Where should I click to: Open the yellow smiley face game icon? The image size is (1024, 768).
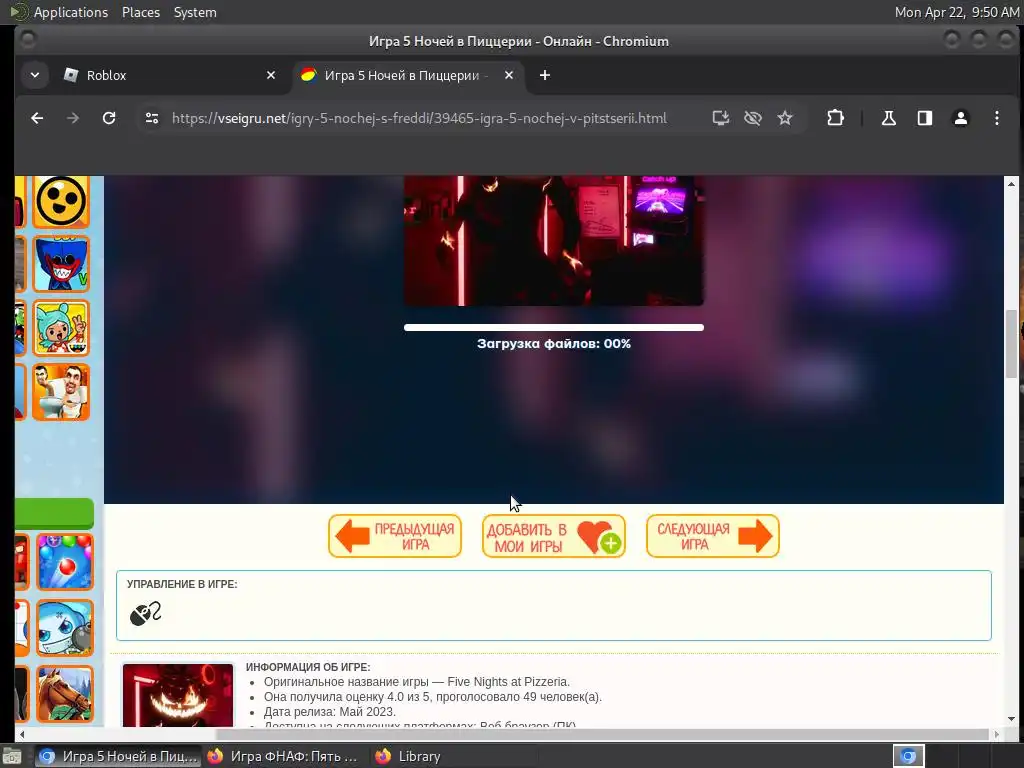point(61,202)
